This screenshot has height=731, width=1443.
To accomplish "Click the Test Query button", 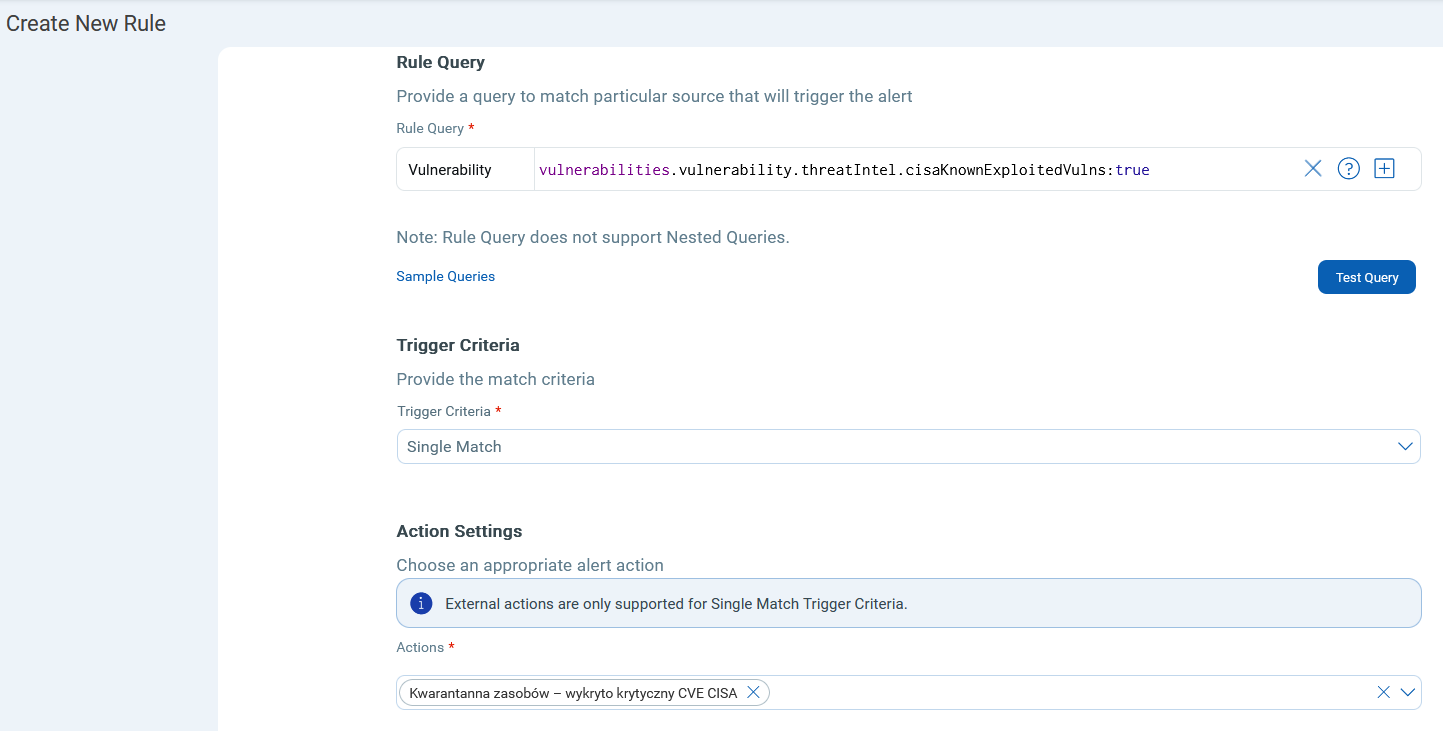I will (x=1366, y=277).
